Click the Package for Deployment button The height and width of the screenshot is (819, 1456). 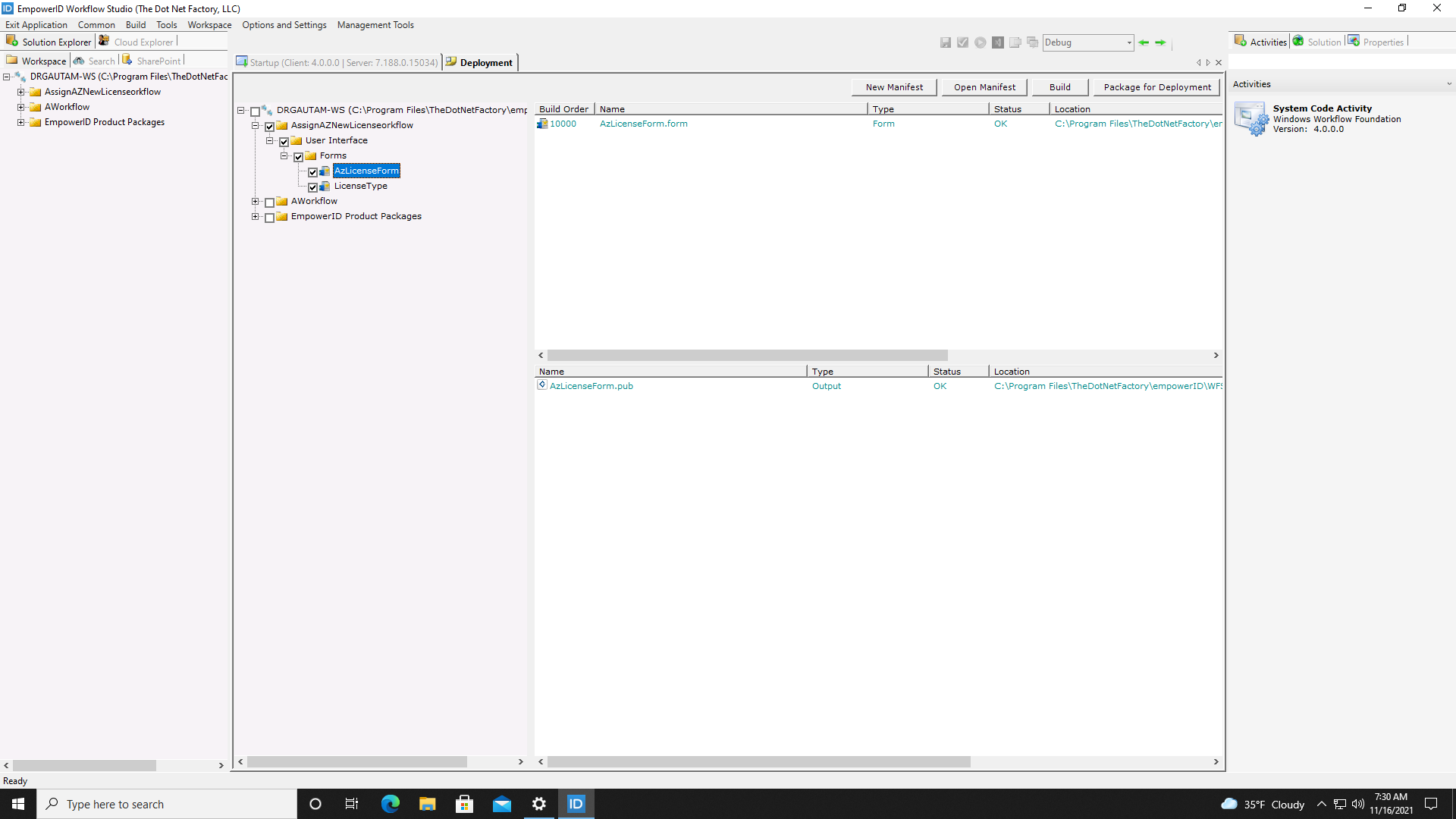(1156, 86)
